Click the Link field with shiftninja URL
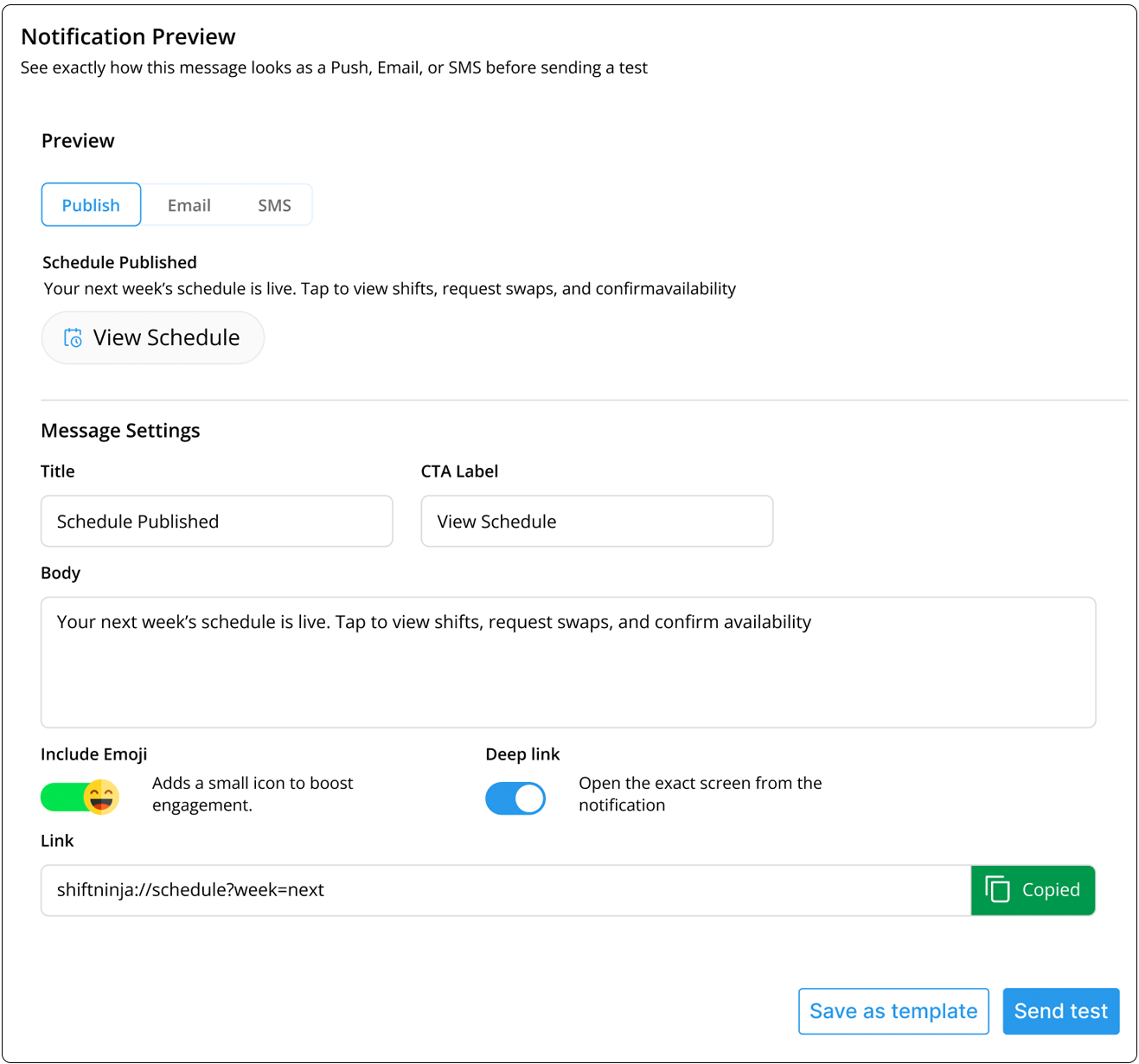The width and height of the screenshot is (1139, 1064). (505, 890)
